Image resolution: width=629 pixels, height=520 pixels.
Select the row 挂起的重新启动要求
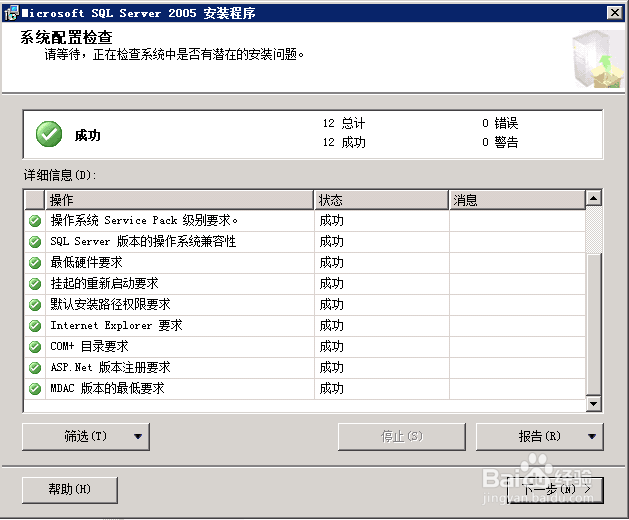(x=305, y=284)
